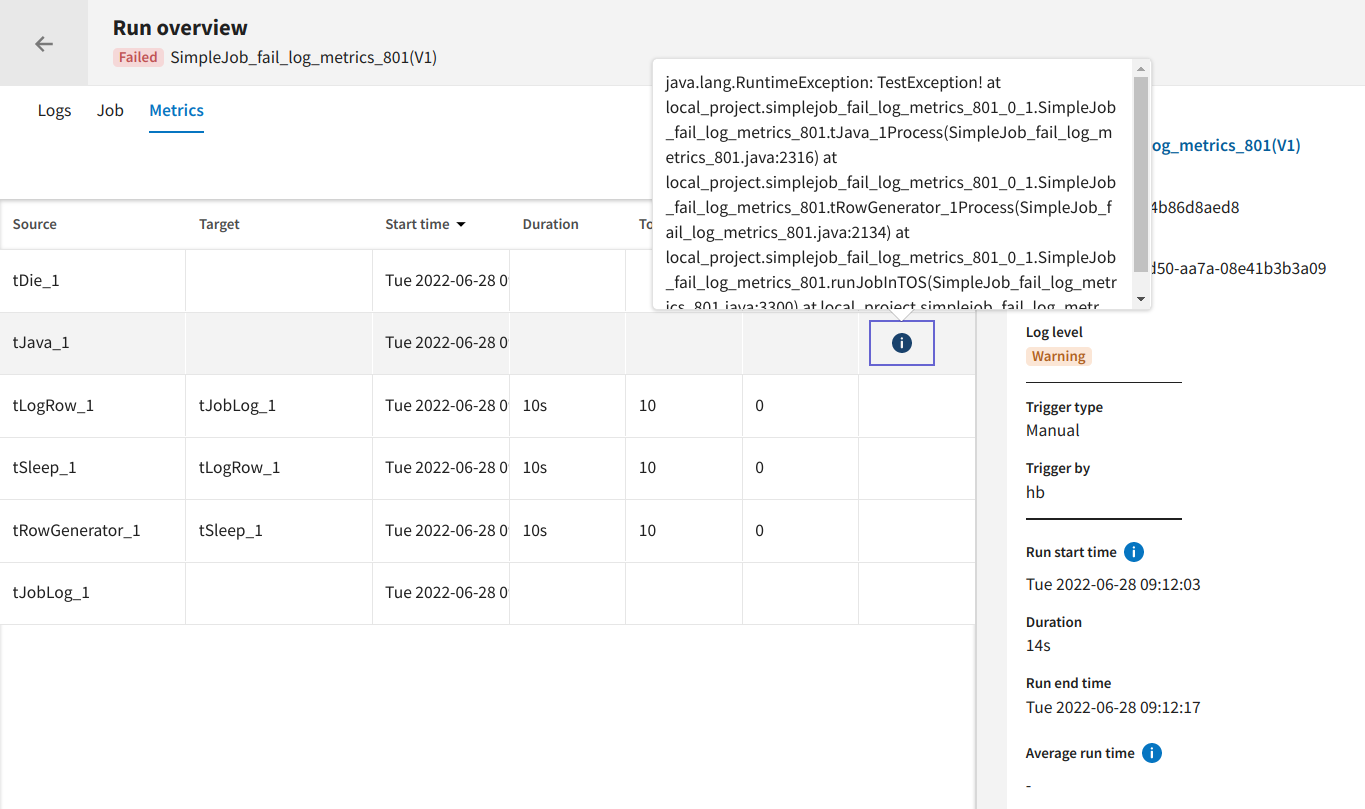Click the back arrow button
The height and width of the screenshot is (809, 1365).
click(x=44, y=43)
